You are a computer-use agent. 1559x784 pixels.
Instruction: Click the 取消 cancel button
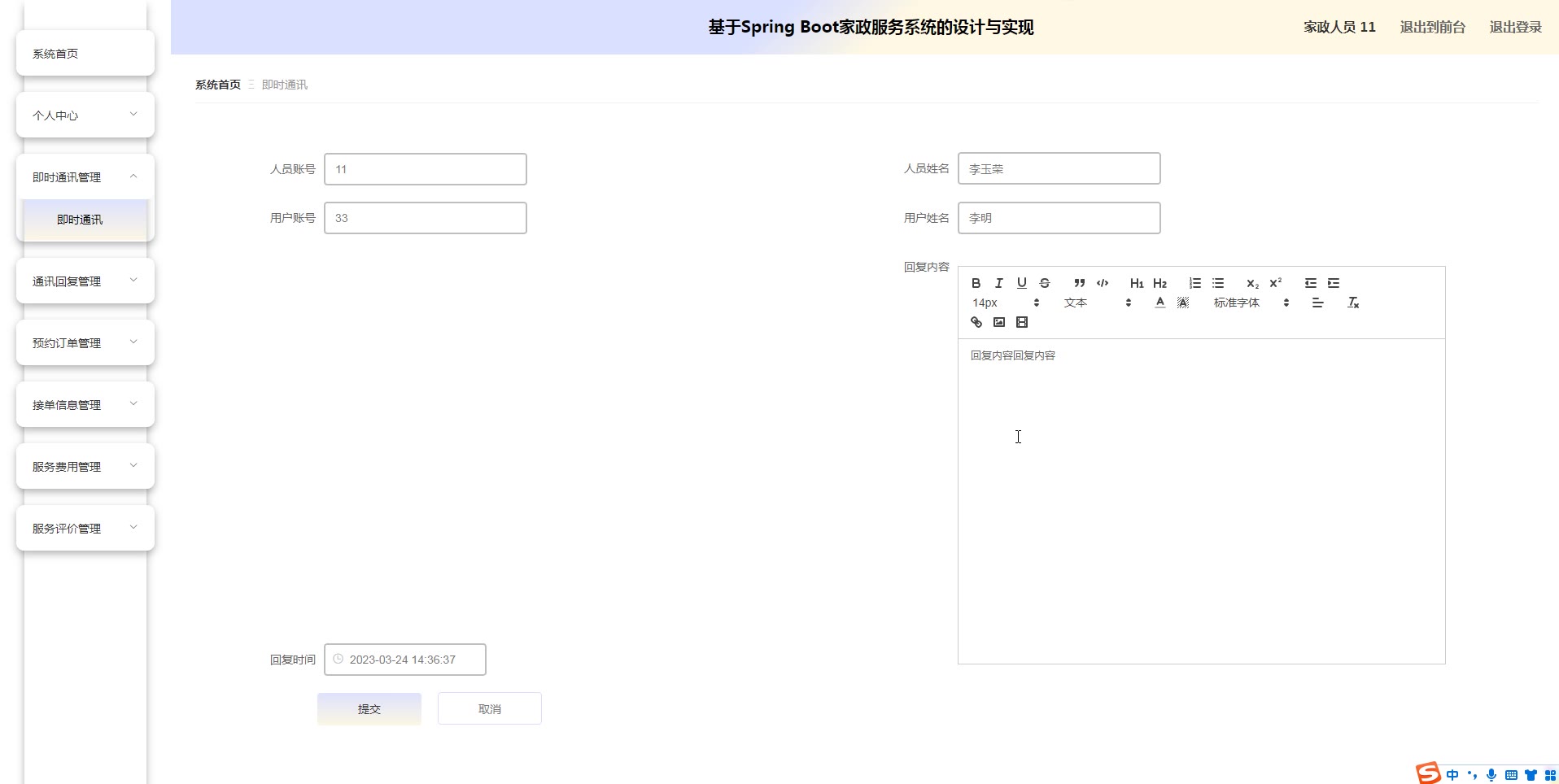[490, 709]
